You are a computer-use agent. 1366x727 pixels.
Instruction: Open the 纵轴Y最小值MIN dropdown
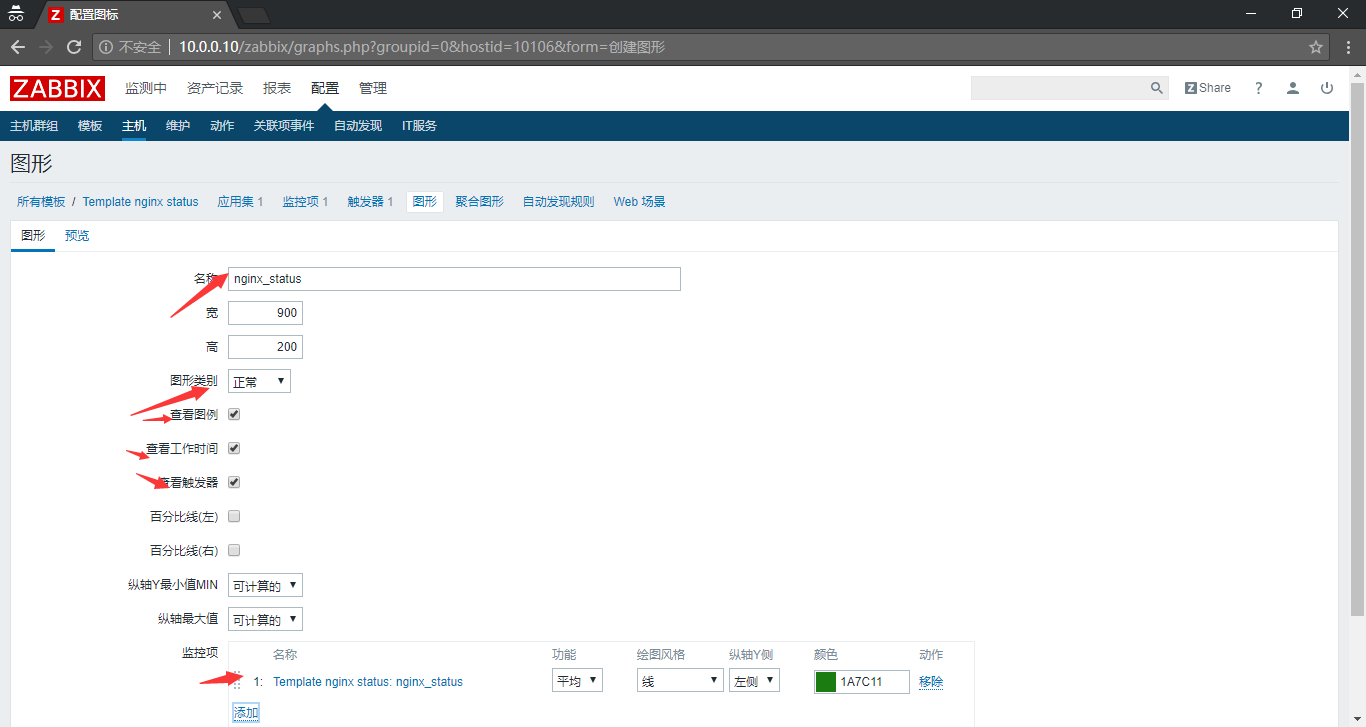(265, 585)
